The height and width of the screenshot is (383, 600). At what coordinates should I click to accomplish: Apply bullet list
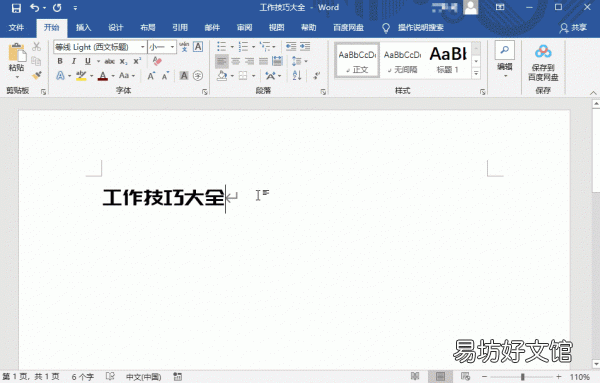222,47
